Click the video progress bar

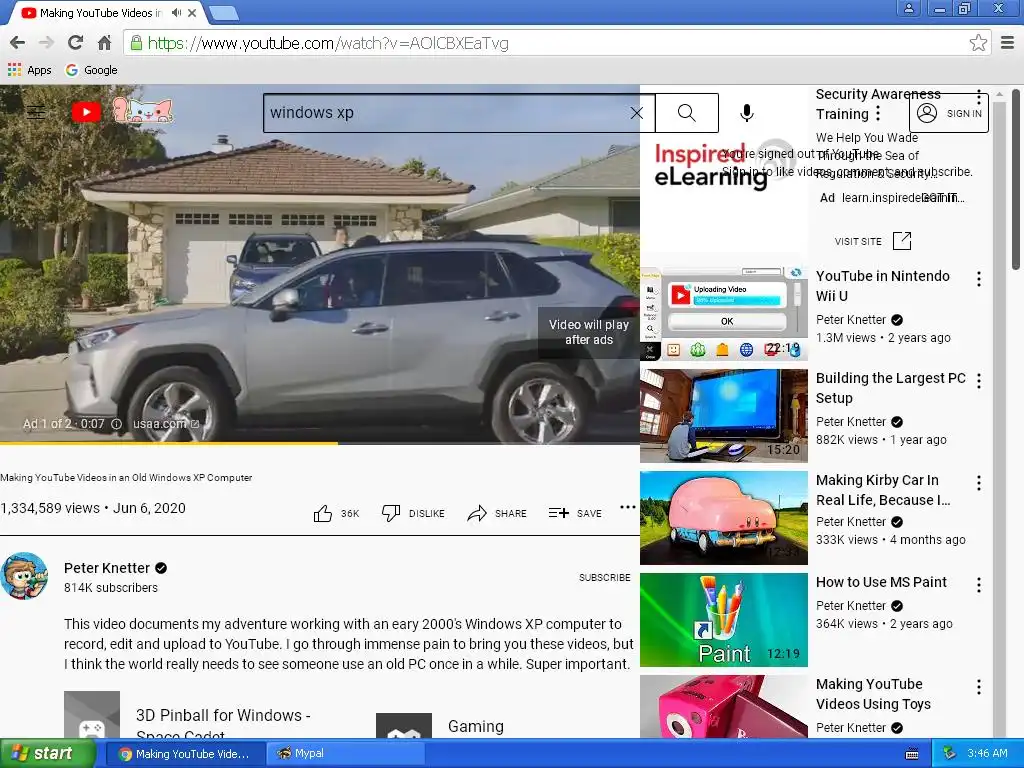320,443
